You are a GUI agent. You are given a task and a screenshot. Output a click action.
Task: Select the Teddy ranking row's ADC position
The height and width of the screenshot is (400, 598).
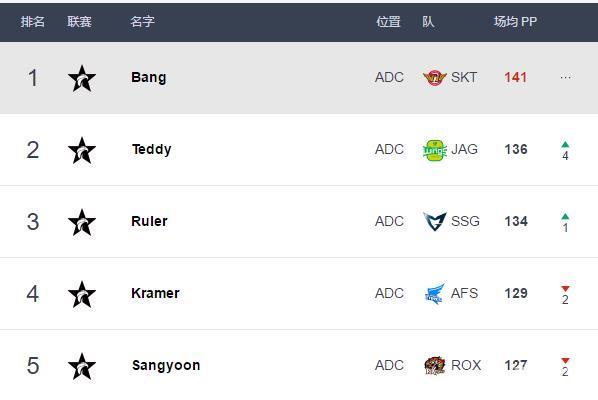tap(389, 149)
